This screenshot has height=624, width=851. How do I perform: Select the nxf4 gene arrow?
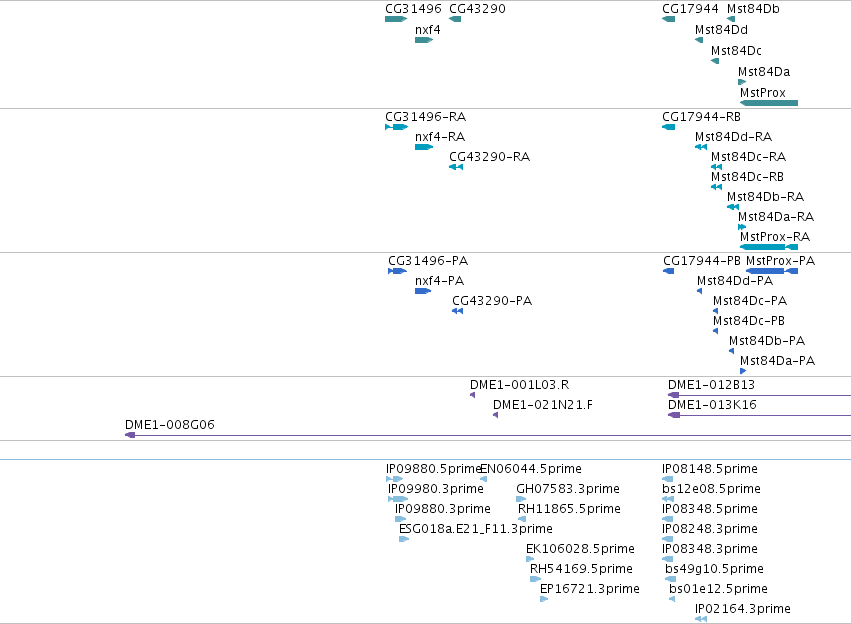(x=424, y=40)
